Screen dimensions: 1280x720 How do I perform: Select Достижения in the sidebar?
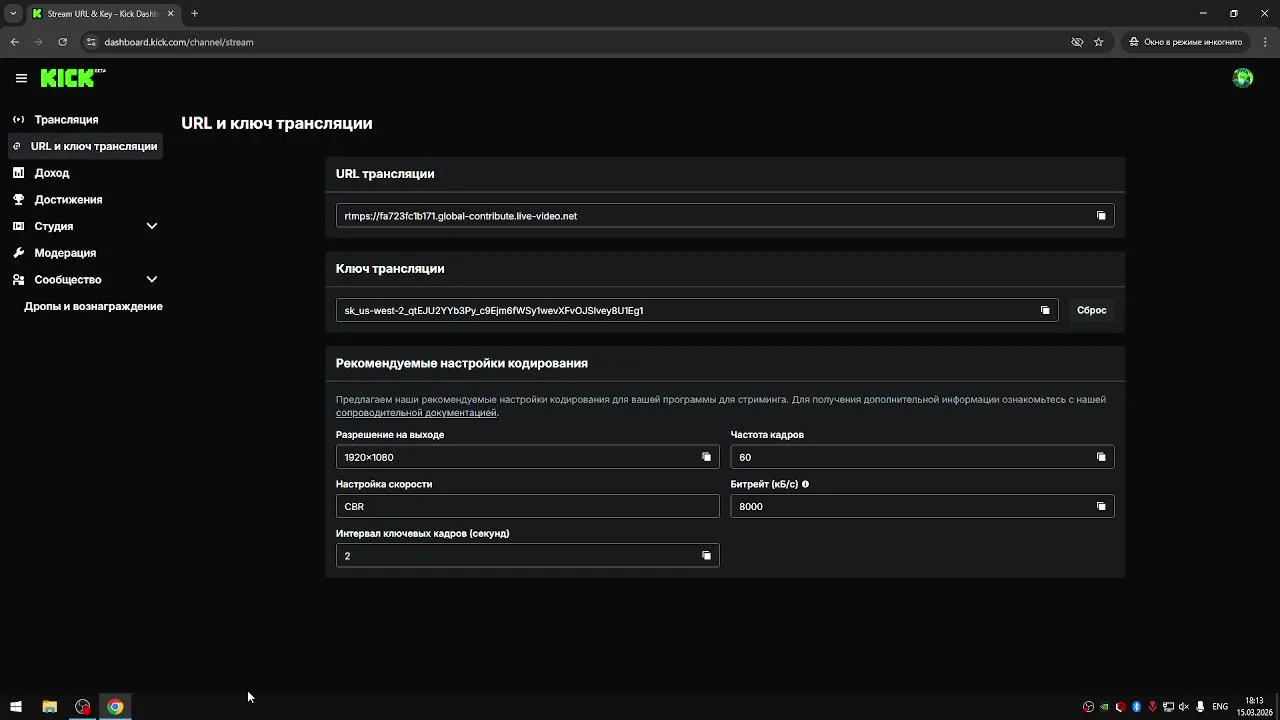point(68,200)
